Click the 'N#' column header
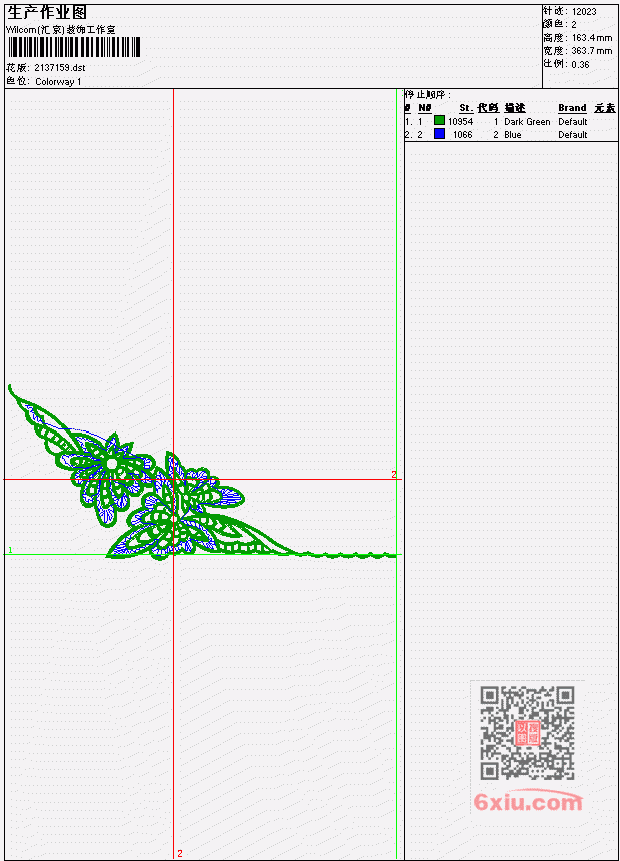Image resolution: width=620 pixels, height=861 pixels. pyautogui.click(x=424, y=108)
